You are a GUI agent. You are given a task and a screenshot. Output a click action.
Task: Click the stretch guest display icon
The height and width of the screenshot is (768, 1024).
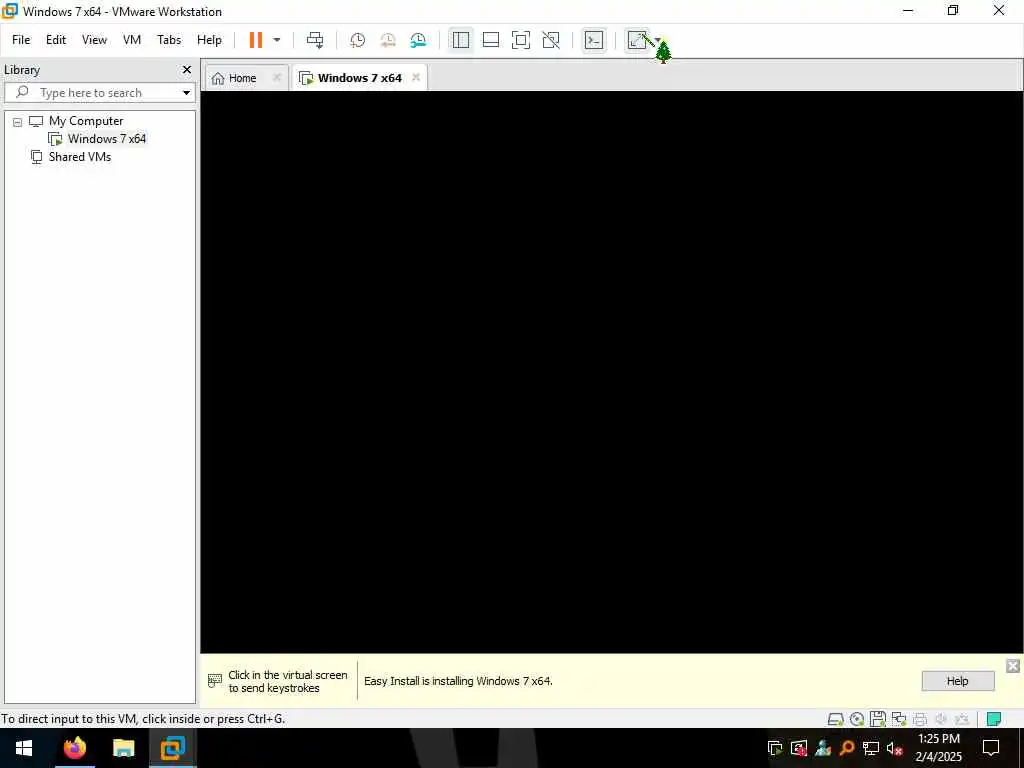[x=637, y=40]
